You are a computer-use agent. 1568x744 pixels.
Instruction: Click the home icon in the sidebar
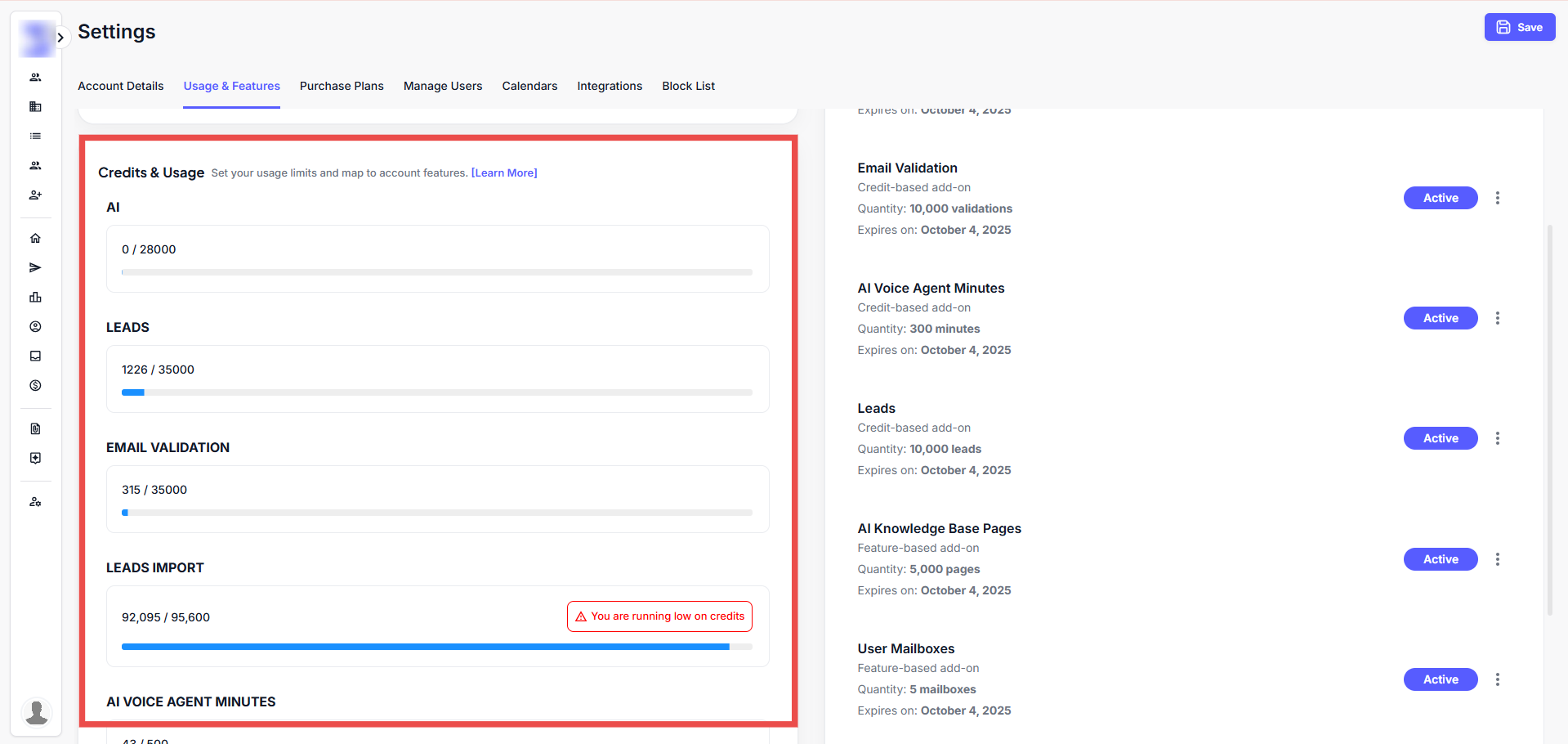coord(35,238)
